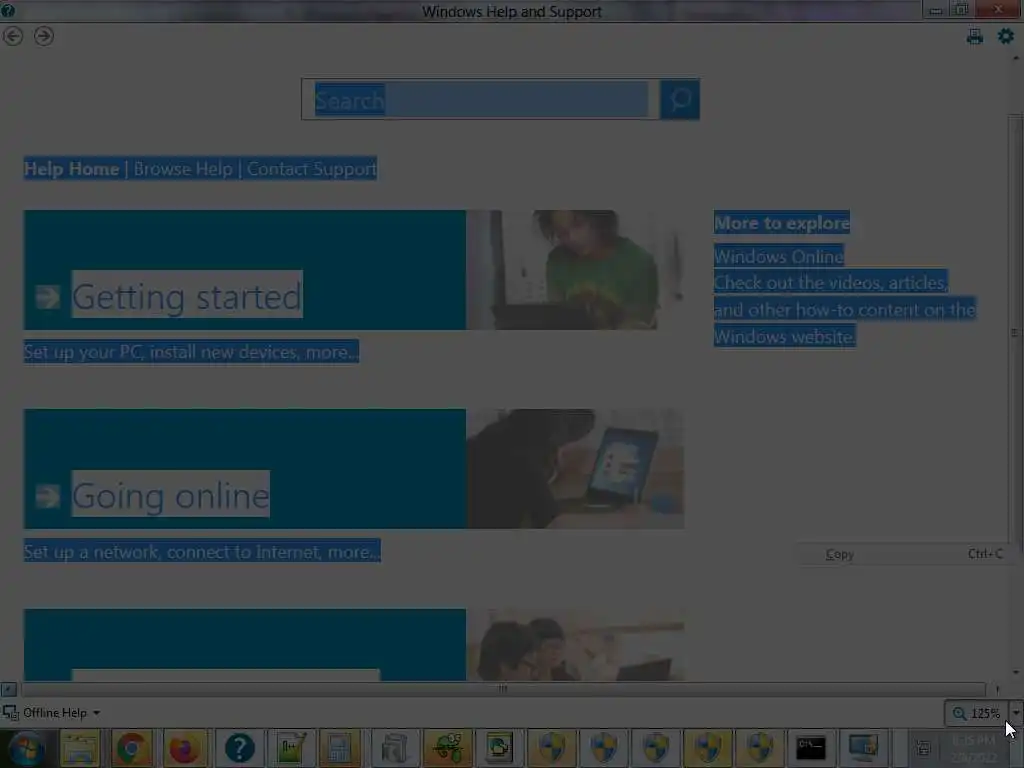Launch Google Chrome from the taskbar
The image size is (1024, 768).
click(x=131, y=748)
